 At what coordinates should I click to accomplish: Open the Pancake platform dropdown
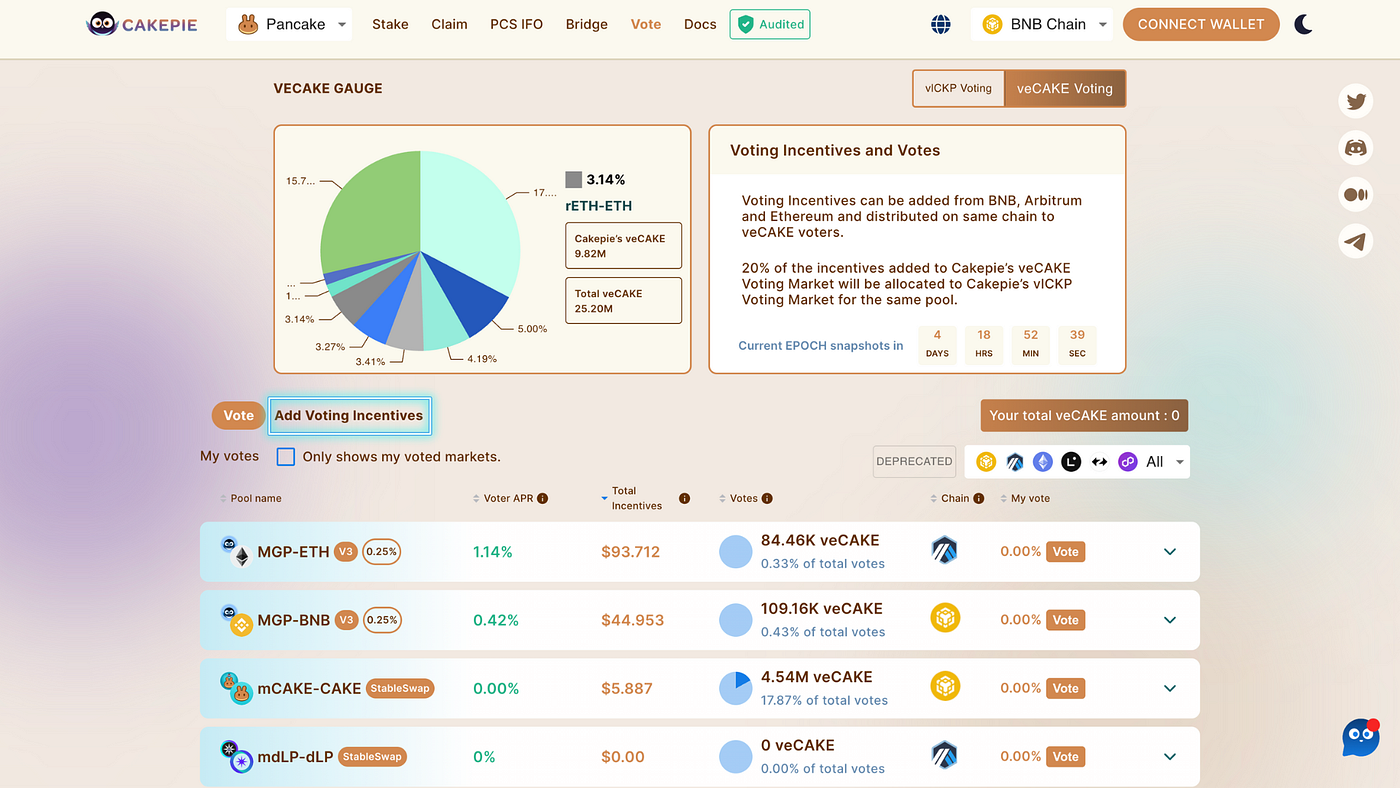(289, 25)
